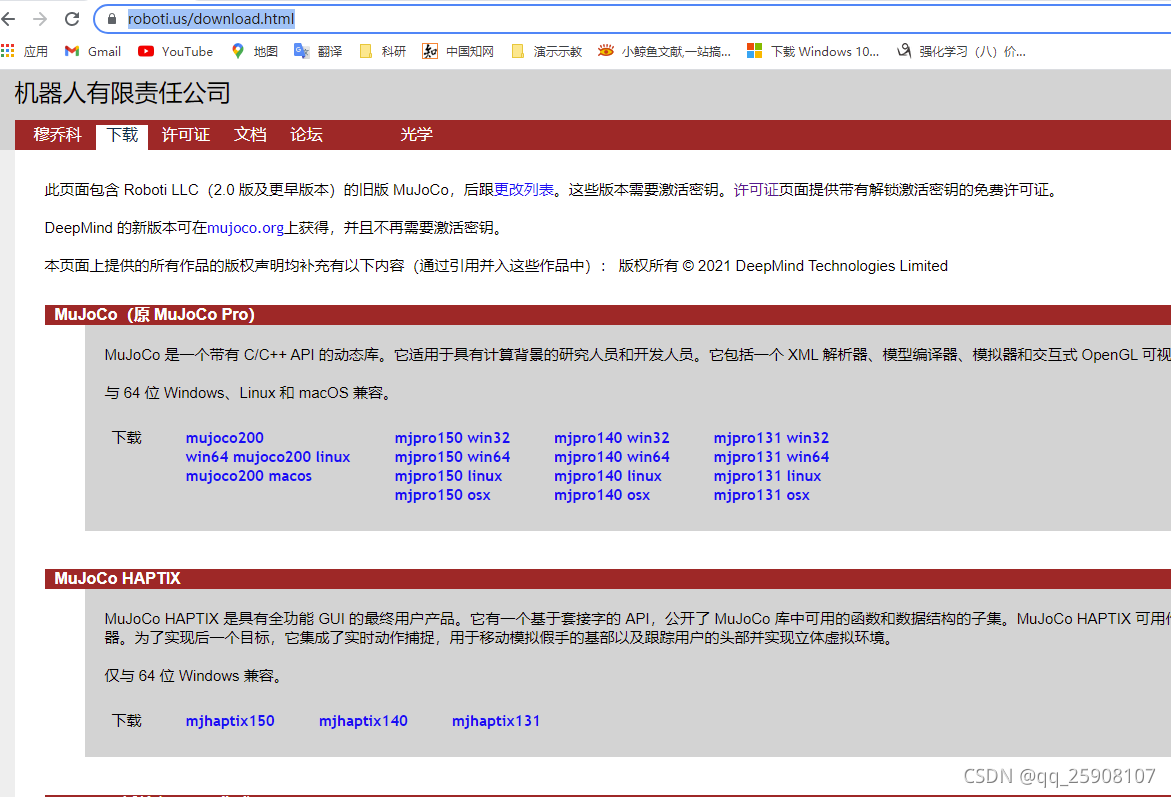Open the 地图 bookmark
1171x797 pixels.
[254, 51]
